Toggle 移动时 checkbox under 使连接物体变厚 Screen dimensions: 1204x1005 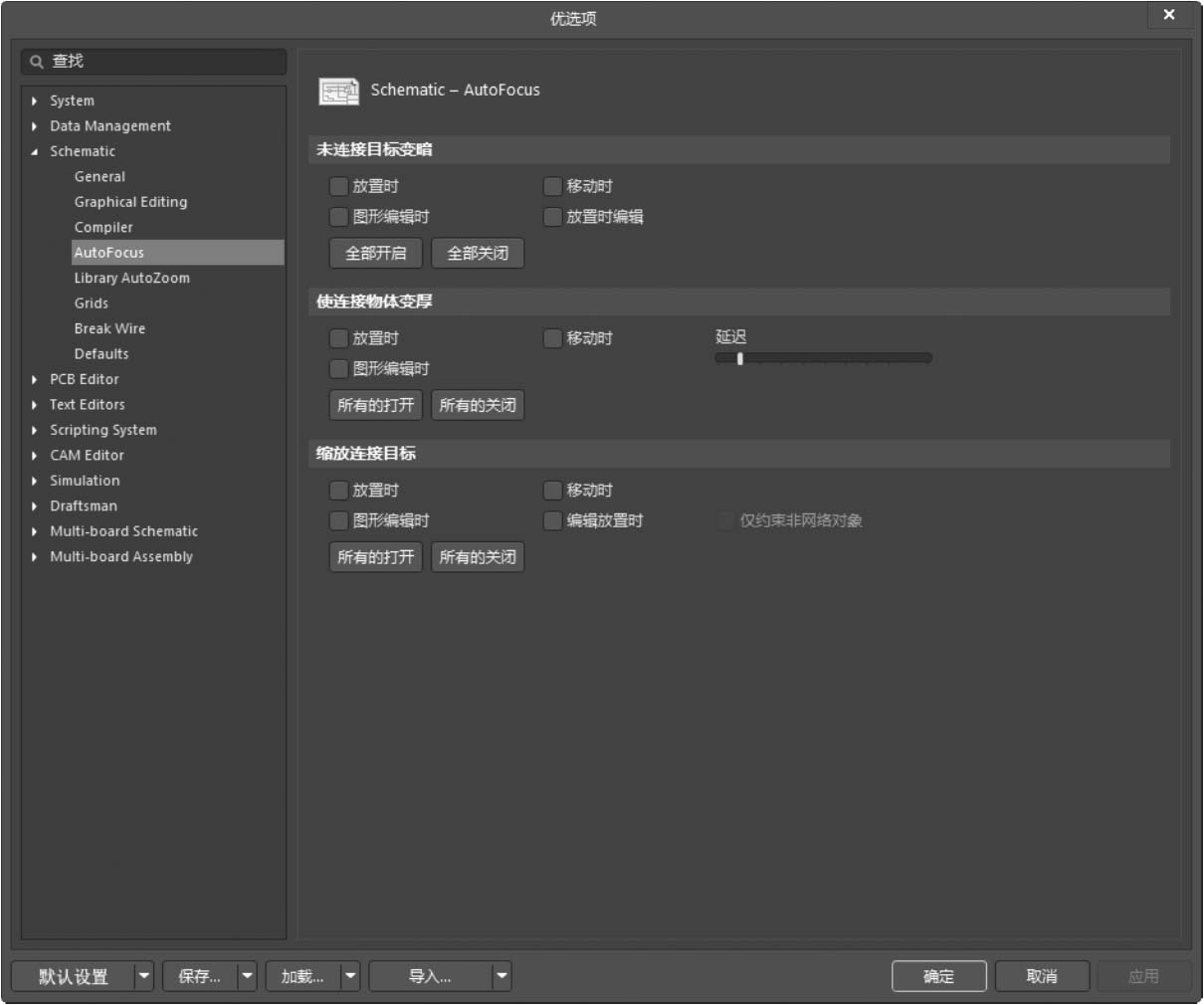pyautogui.click(x=553, y=338)
